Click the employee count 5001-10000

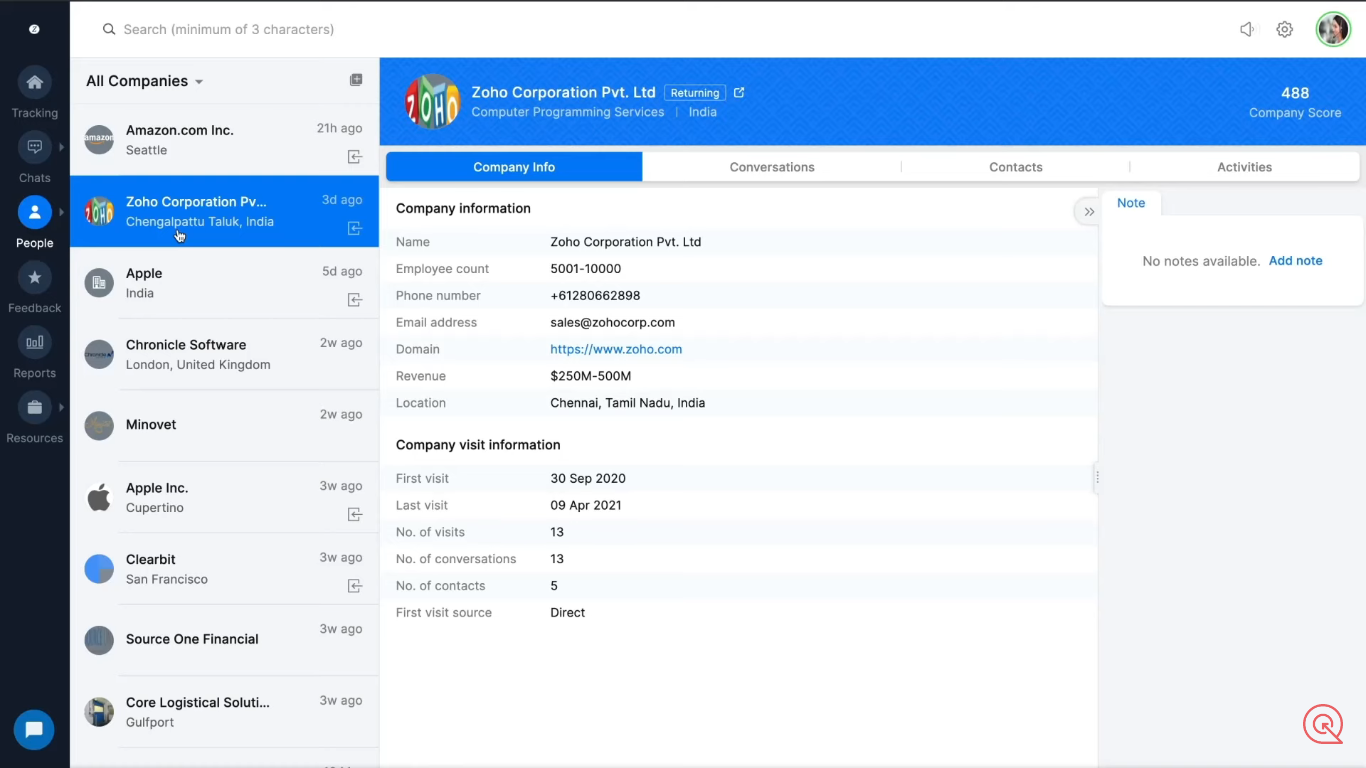coord(586,269)
